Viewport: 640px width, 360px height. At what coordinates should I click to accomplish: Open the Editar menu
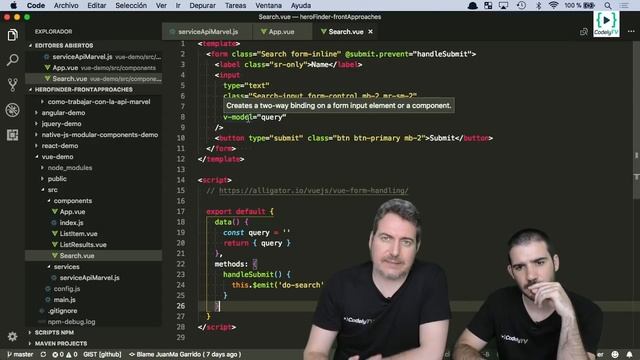point(97,5)
